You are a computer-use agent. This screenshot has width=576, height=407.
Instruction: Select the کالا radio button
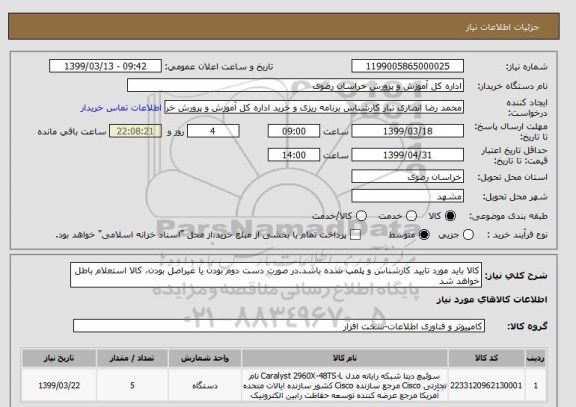tap(450, 216)
